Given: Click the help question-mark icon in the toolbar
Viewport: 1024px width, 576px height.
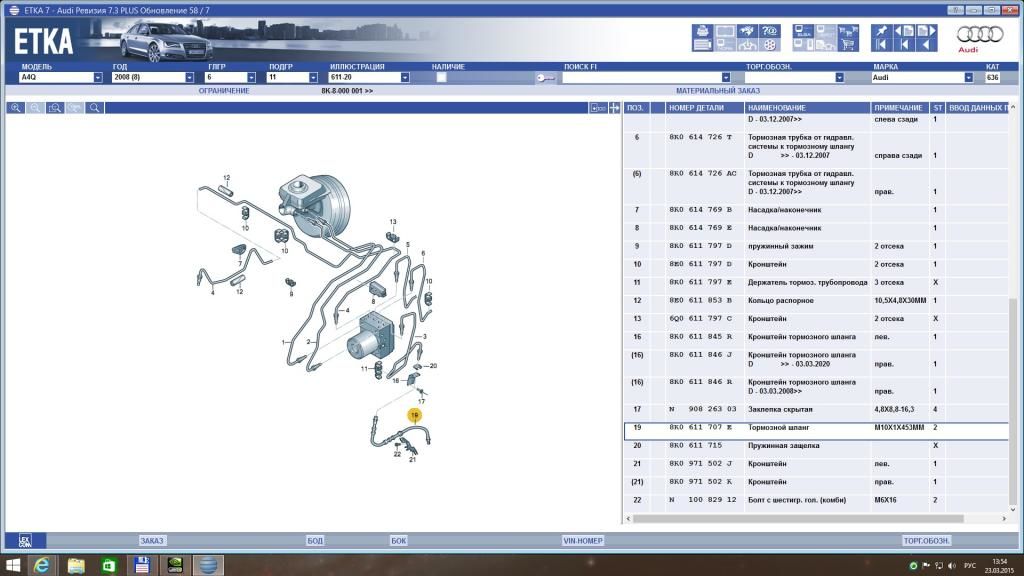Looking at the screenshot, I should [770, 32].
